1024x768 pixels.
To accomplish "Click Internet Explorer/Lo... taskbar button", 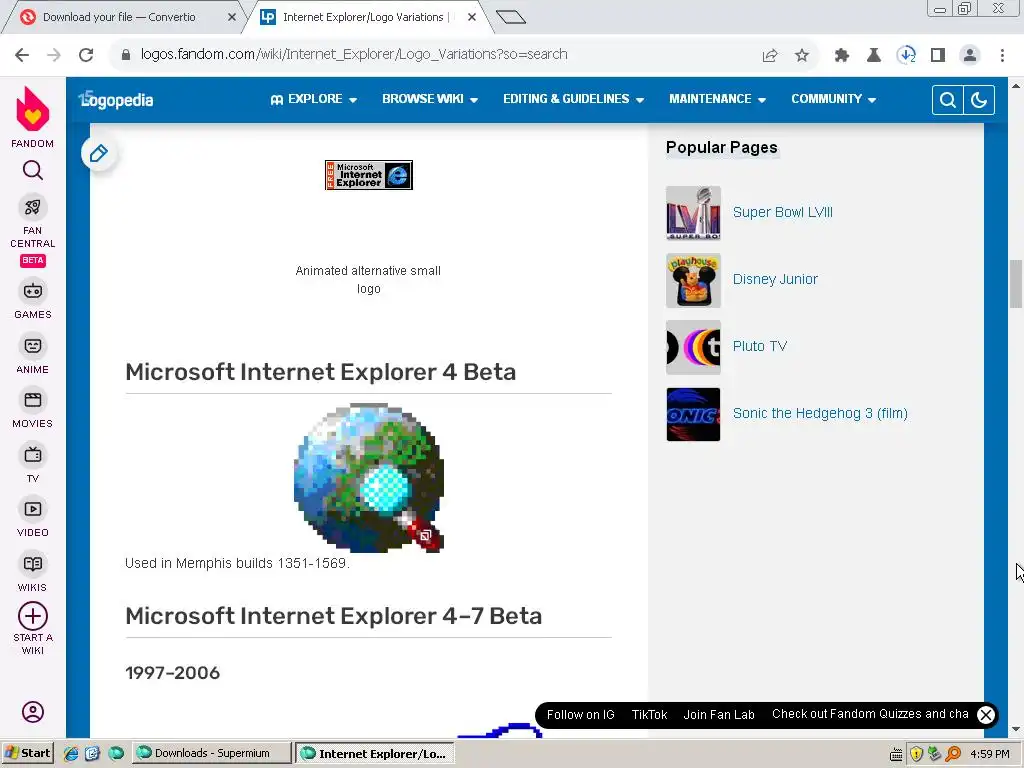I will click(374, 754).
